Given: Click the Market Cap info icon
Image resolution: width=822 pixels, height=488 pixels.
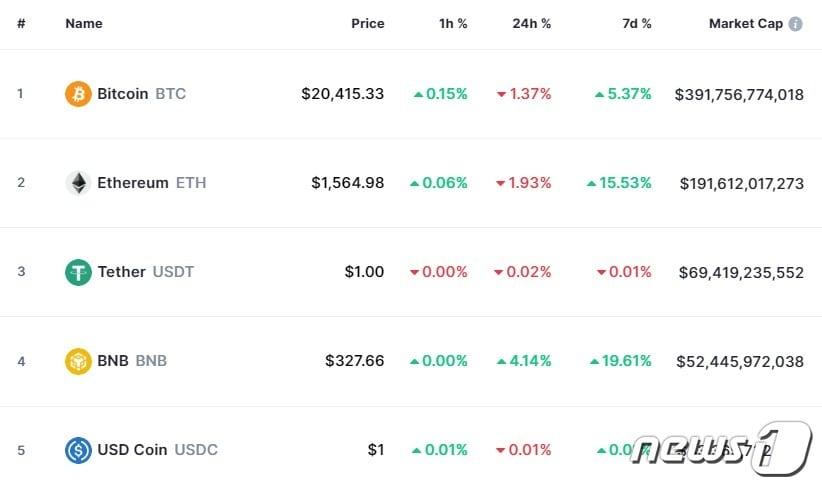Looking at the screenshot, I should pos(796,23).
